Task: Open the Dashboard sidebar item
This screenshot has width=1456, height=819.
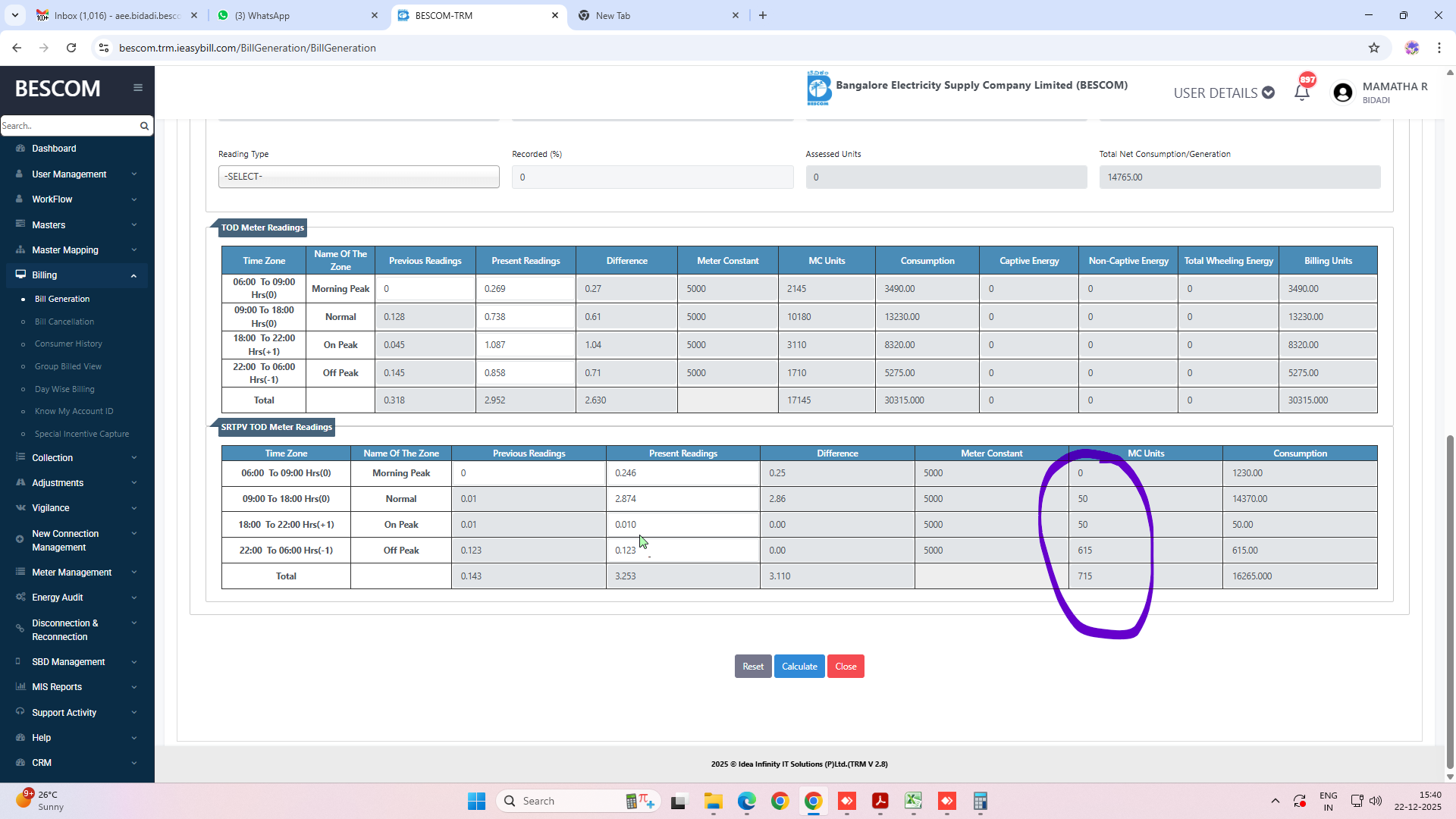Action: pos(54,149)
